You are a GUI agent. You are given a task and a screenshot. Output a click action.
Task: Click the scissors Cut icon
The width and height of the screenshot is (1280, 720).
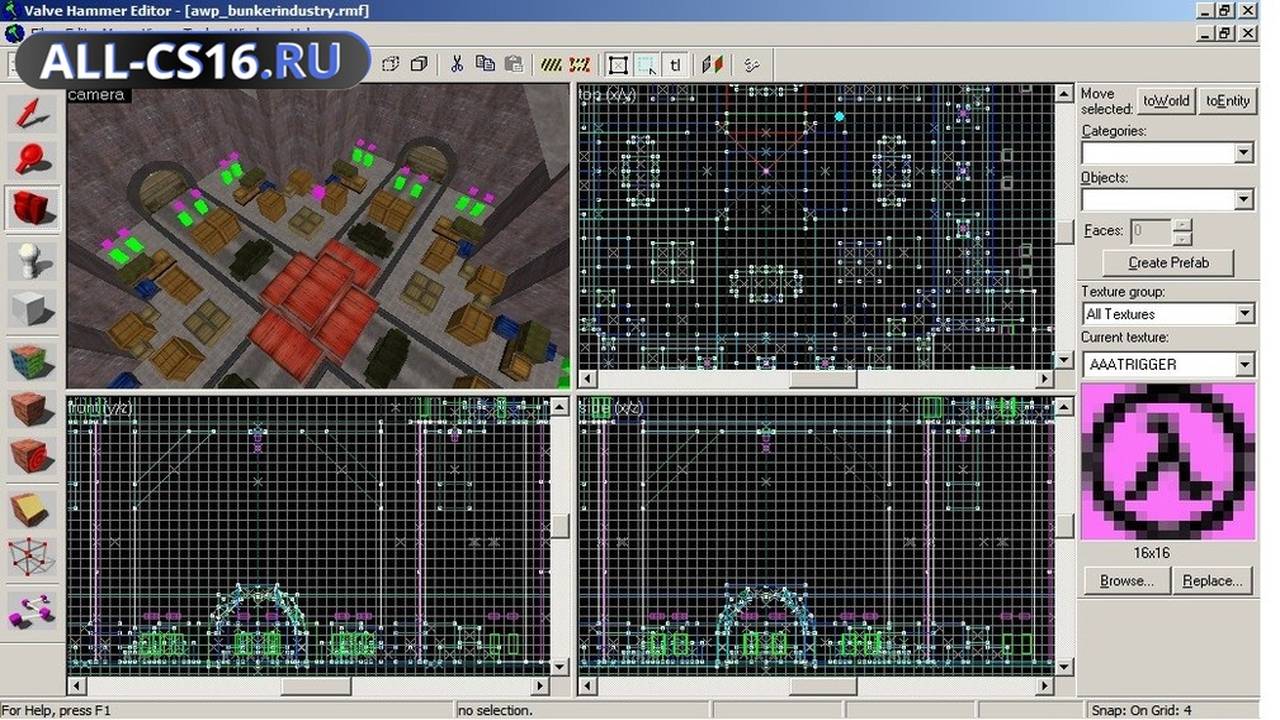pos(457,64)
